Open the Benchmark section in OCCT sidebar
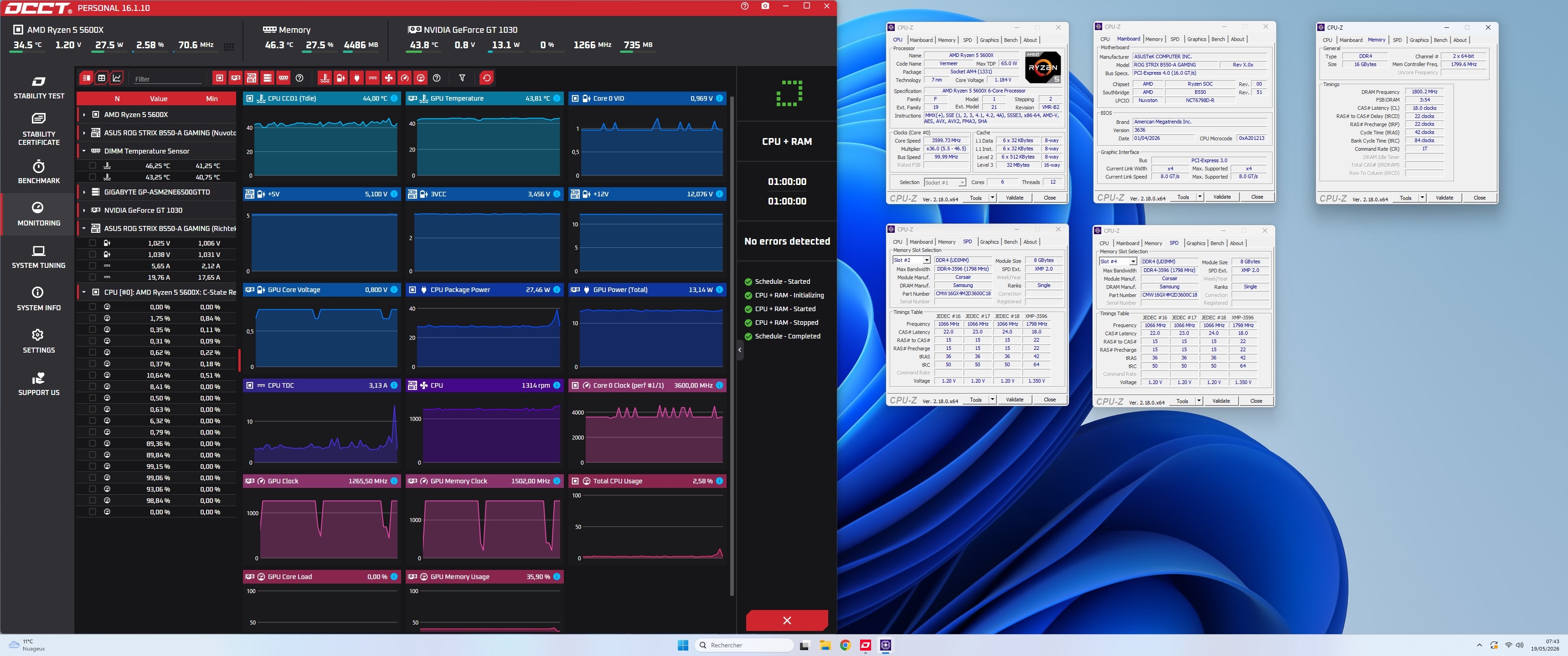Image resolution: width=1568 pixels, height=656 pixels. coord(39,172)
